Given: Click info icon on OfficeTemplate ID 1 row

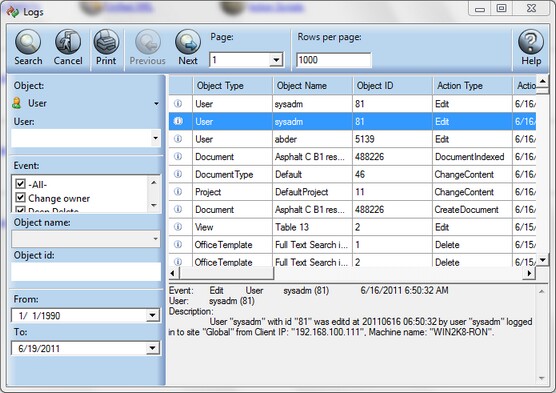Looking at the screenshot, I should click(178, 244).
